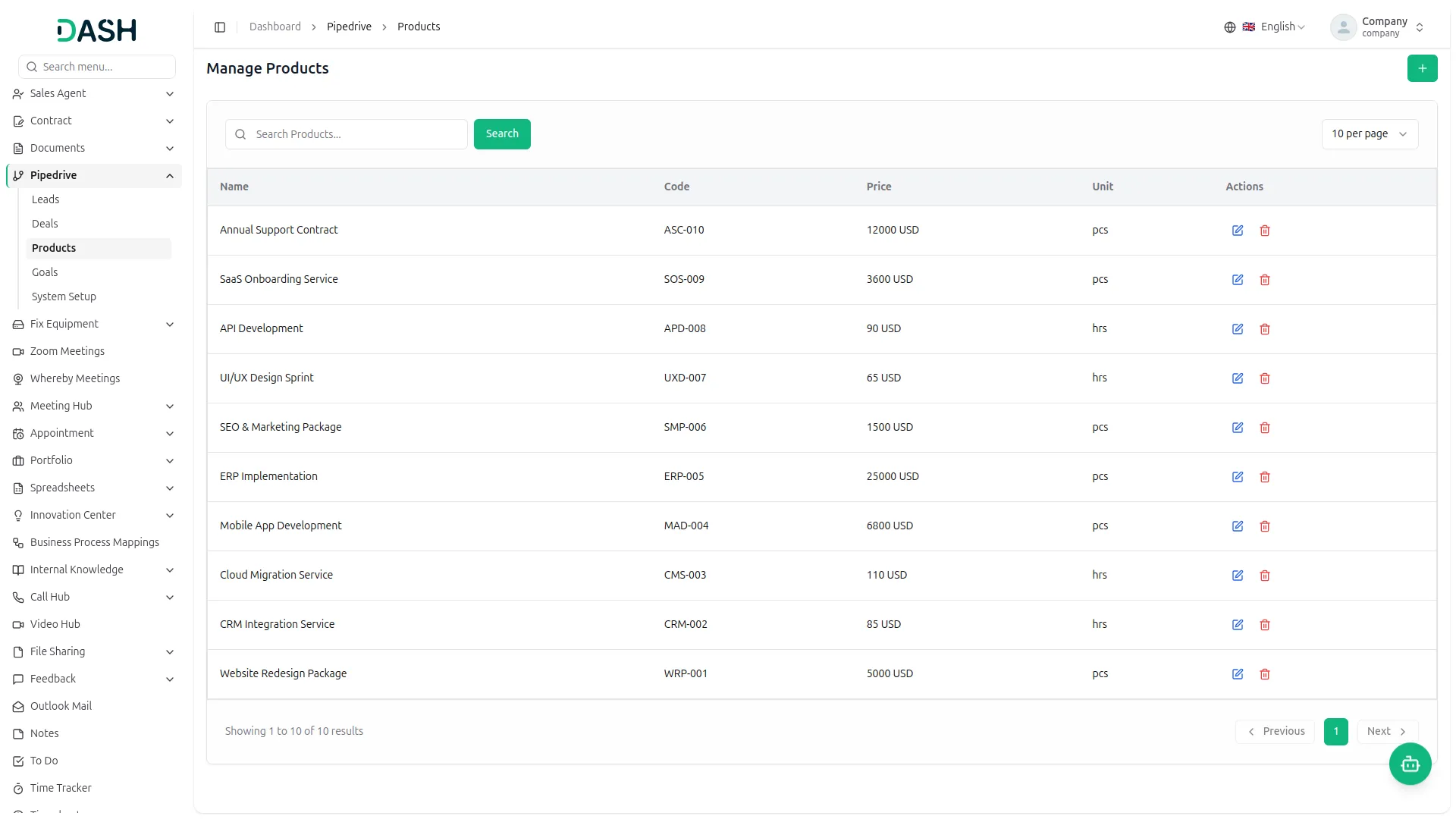This screenshot has height=819, width=1456.
Task: Open the chatbot assistant bubble
Action: (x=1410, y=764)
